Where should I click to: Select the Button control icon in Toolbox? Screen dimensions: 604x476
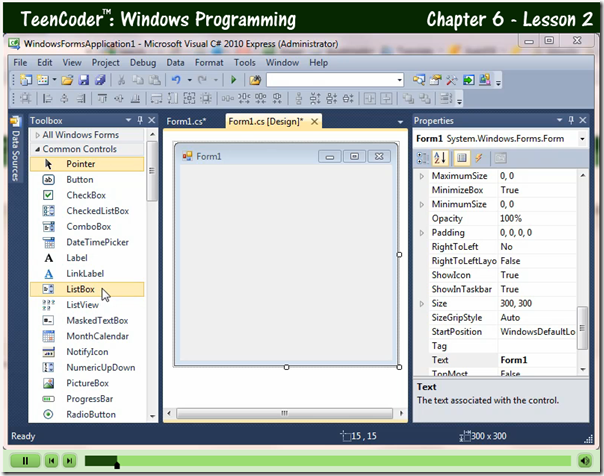(x=48, y=180)
